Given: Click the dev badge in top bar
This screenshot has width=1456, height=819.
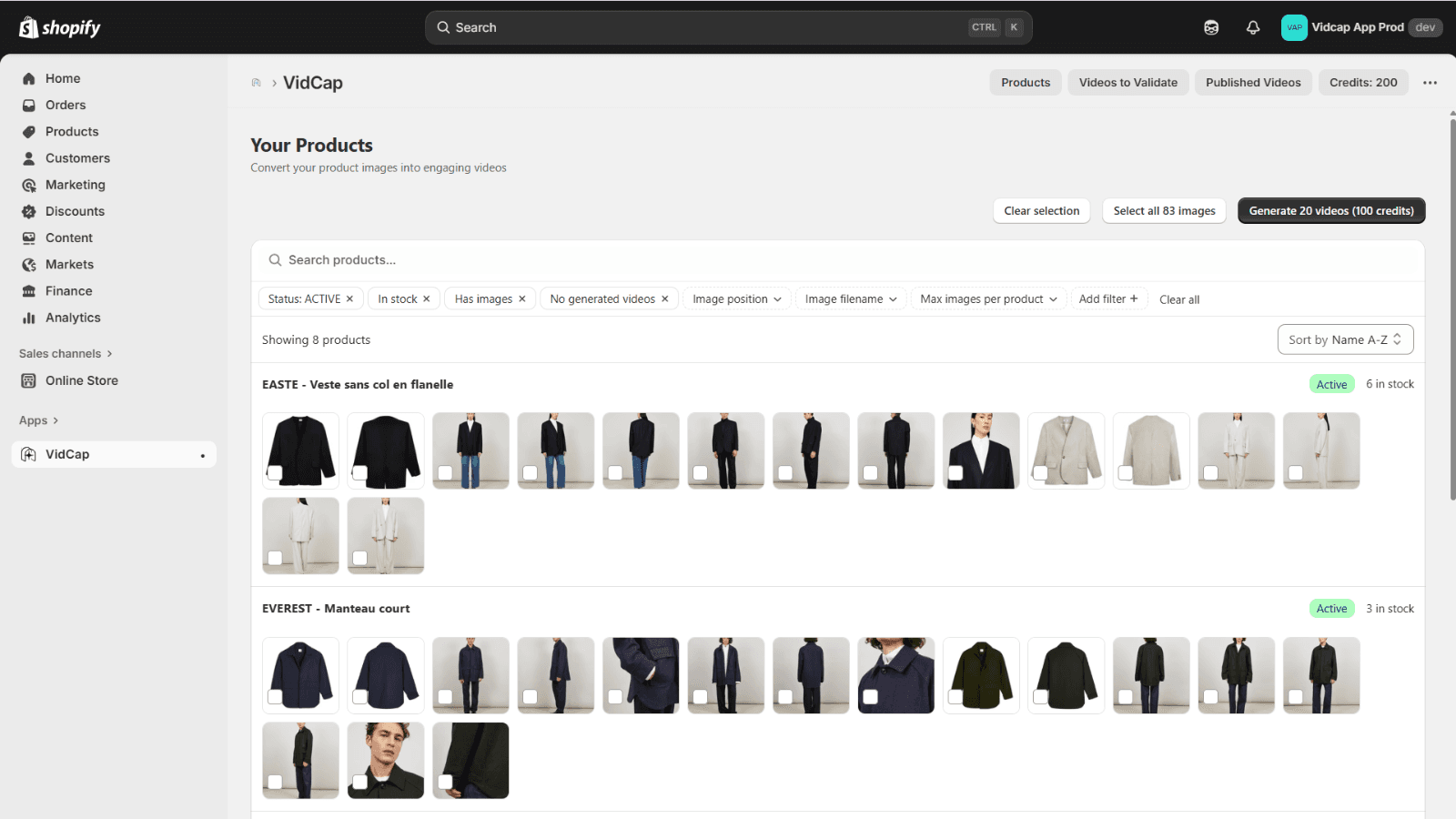Looking at the screenshot, I should coord(1425,27).
